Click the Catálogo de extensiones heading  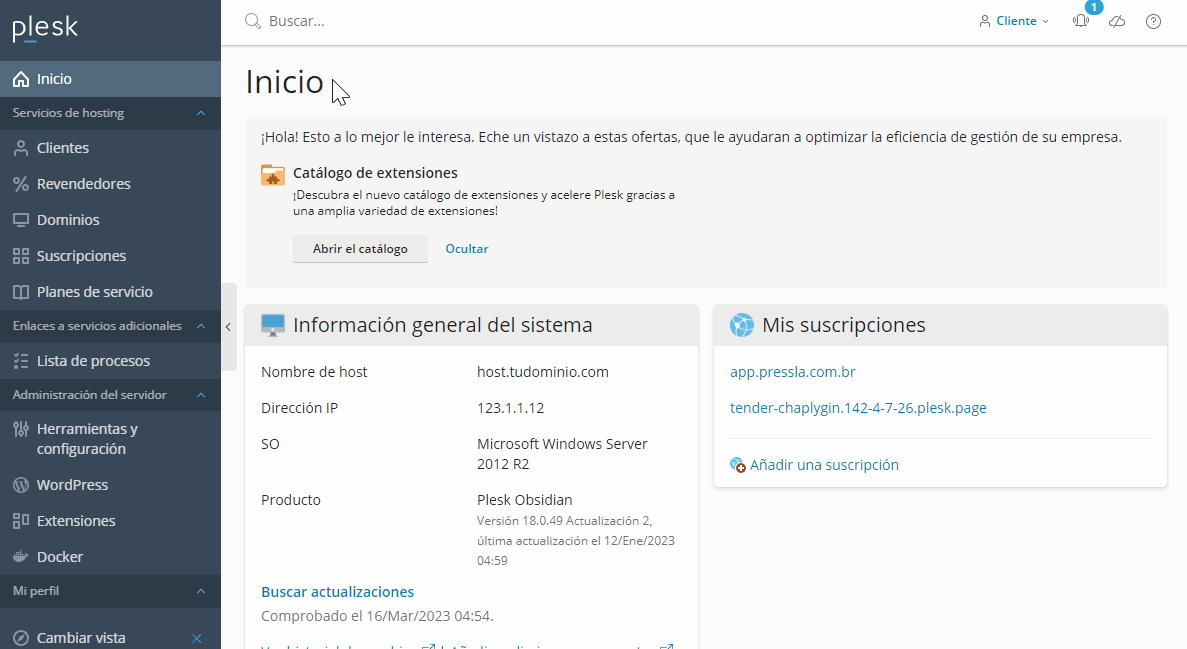click(x=375, y=173)
